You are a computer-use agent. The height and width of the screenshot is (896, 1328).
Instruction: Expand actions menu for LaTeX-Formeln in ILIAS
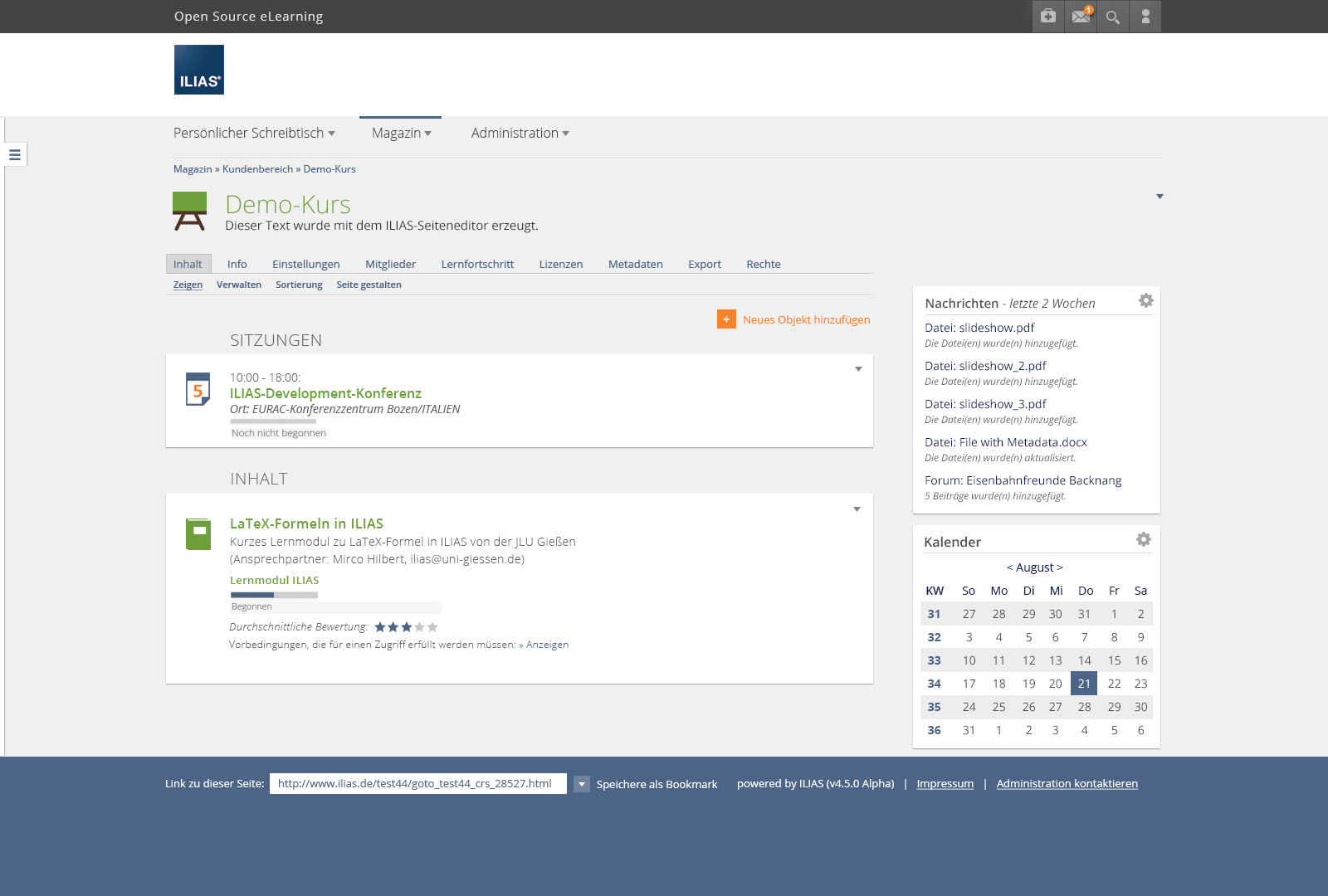pyautogui.click(x=857, y=509)
